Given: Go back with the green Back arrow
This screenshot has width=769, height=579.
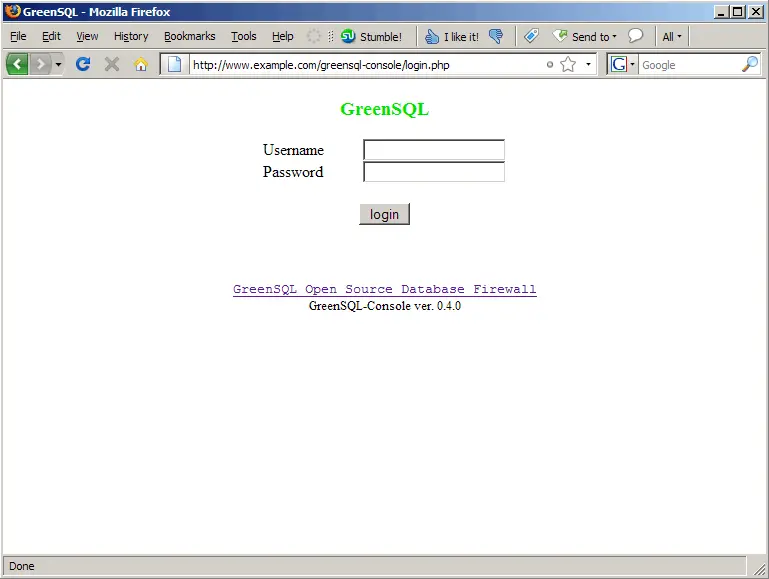Looking at the screenshot, I should pyautogui.click(x=17, y=64).
